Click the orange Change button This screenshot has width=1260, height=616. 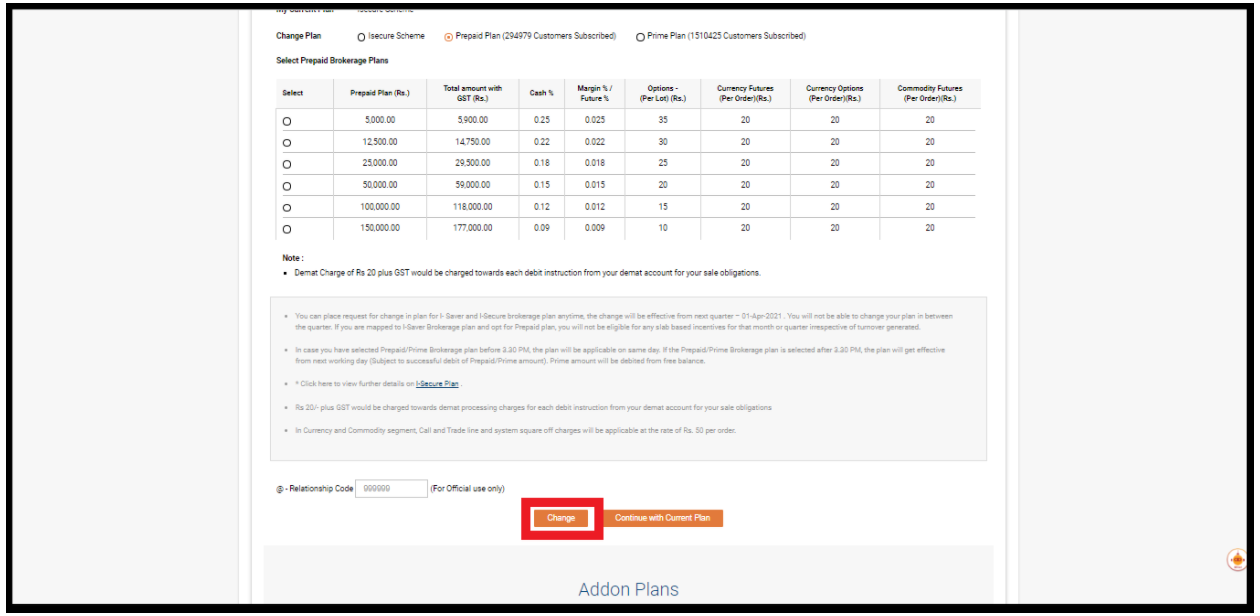pos(561,518)
